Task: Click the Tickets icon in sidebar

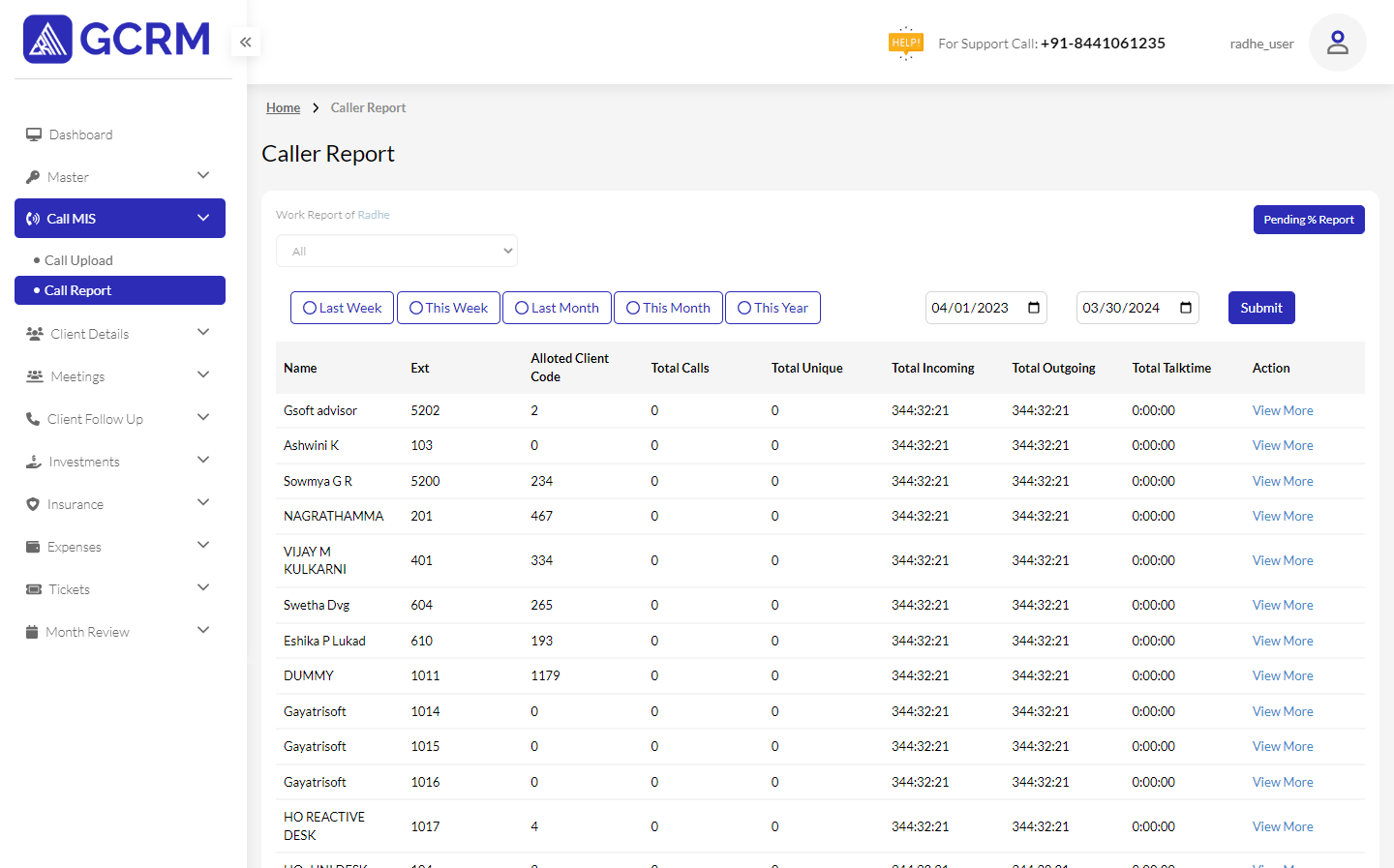Action: point(34,589)
